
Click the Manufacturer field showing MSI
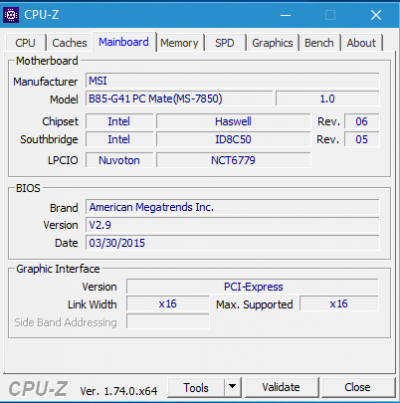[232, 81]
